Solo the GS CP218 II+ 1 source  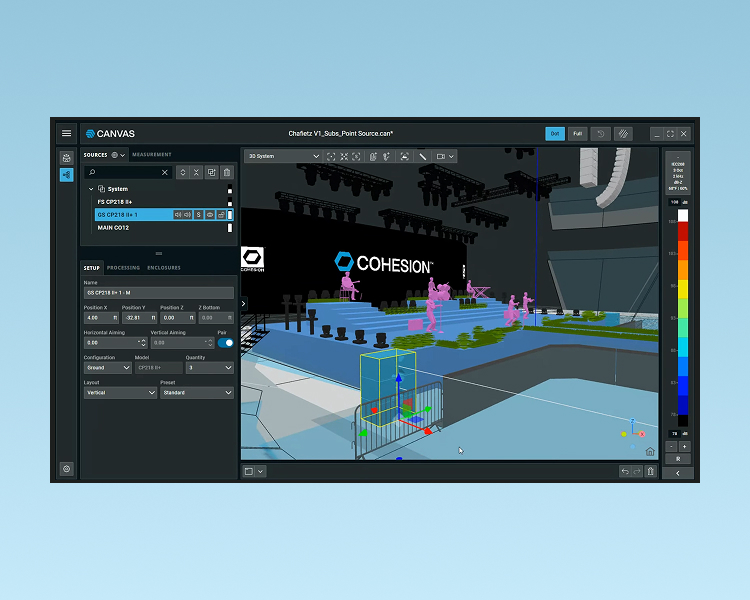[199, 215]
